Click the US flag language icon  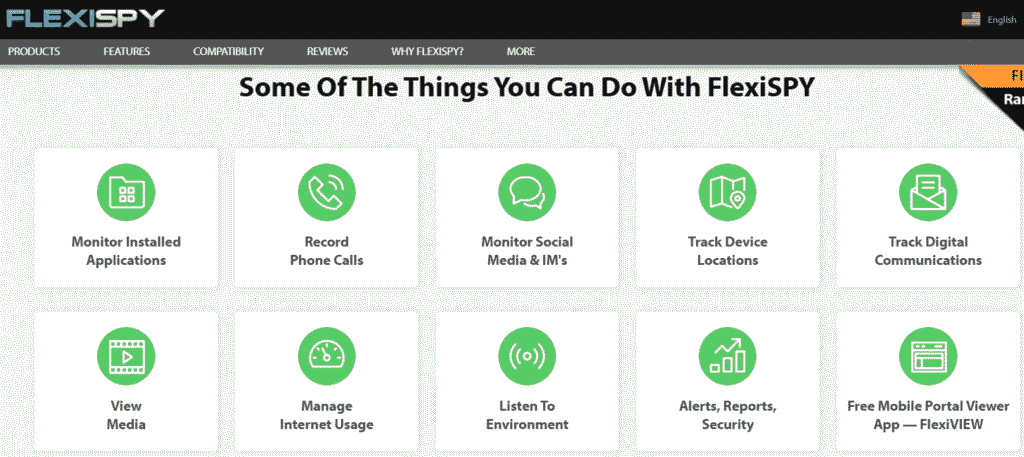(x=970, y=20)
